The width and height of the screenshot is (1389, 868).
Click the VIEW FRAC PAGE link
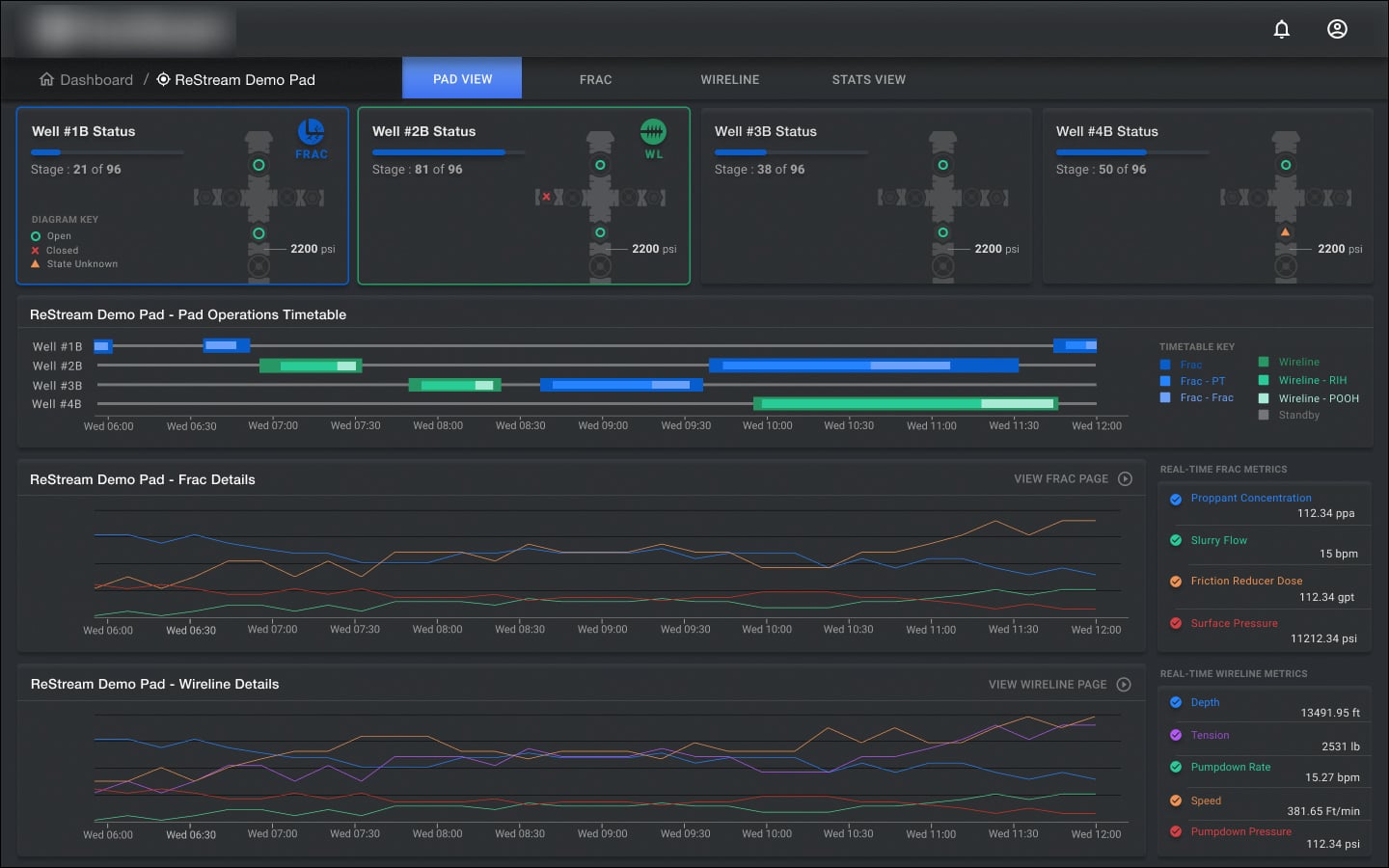point(1061,478)
